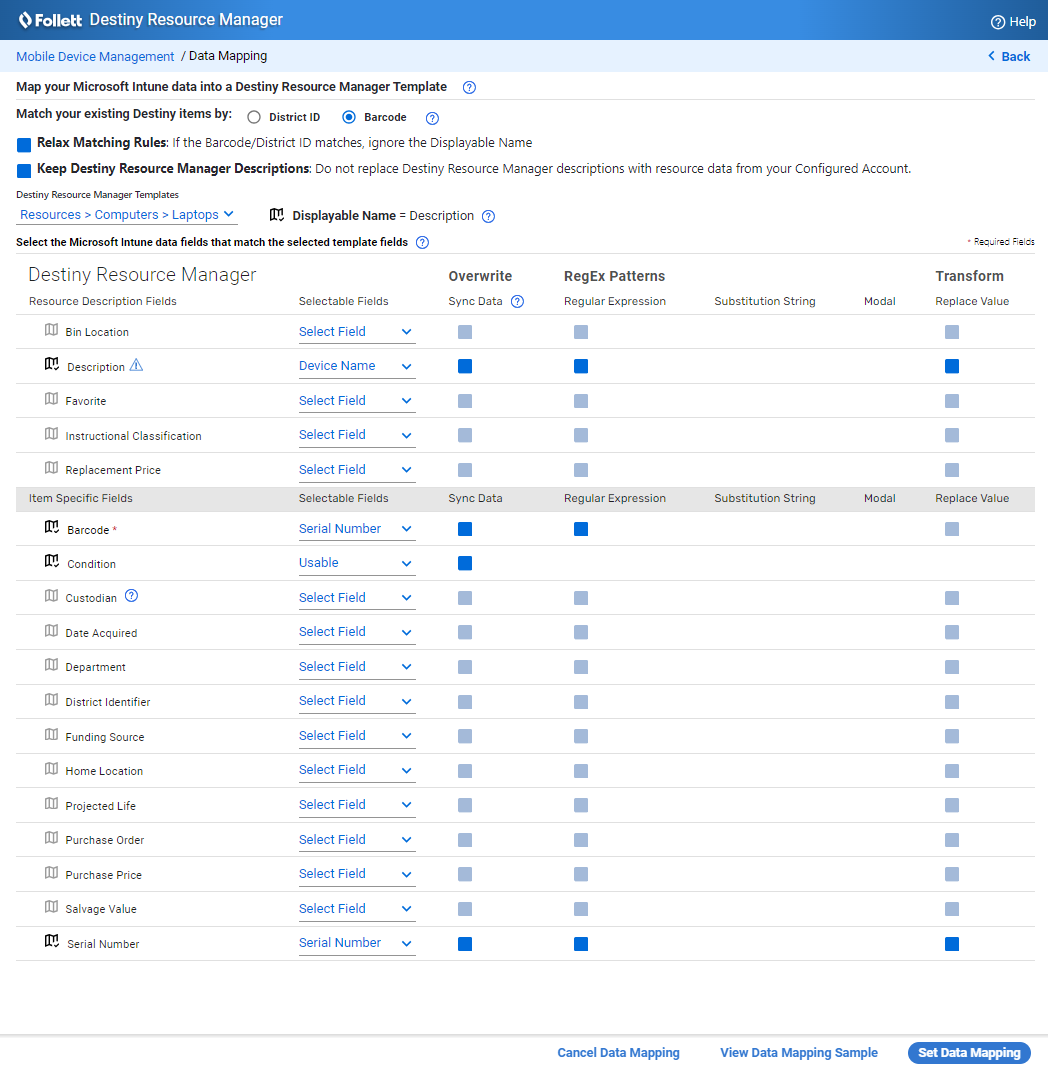This screenshot has width=1048, height=1070.
Task: Open the Resources > Computers > Laptops template selector
Action: pyautogui.click(x=126, y=214)
